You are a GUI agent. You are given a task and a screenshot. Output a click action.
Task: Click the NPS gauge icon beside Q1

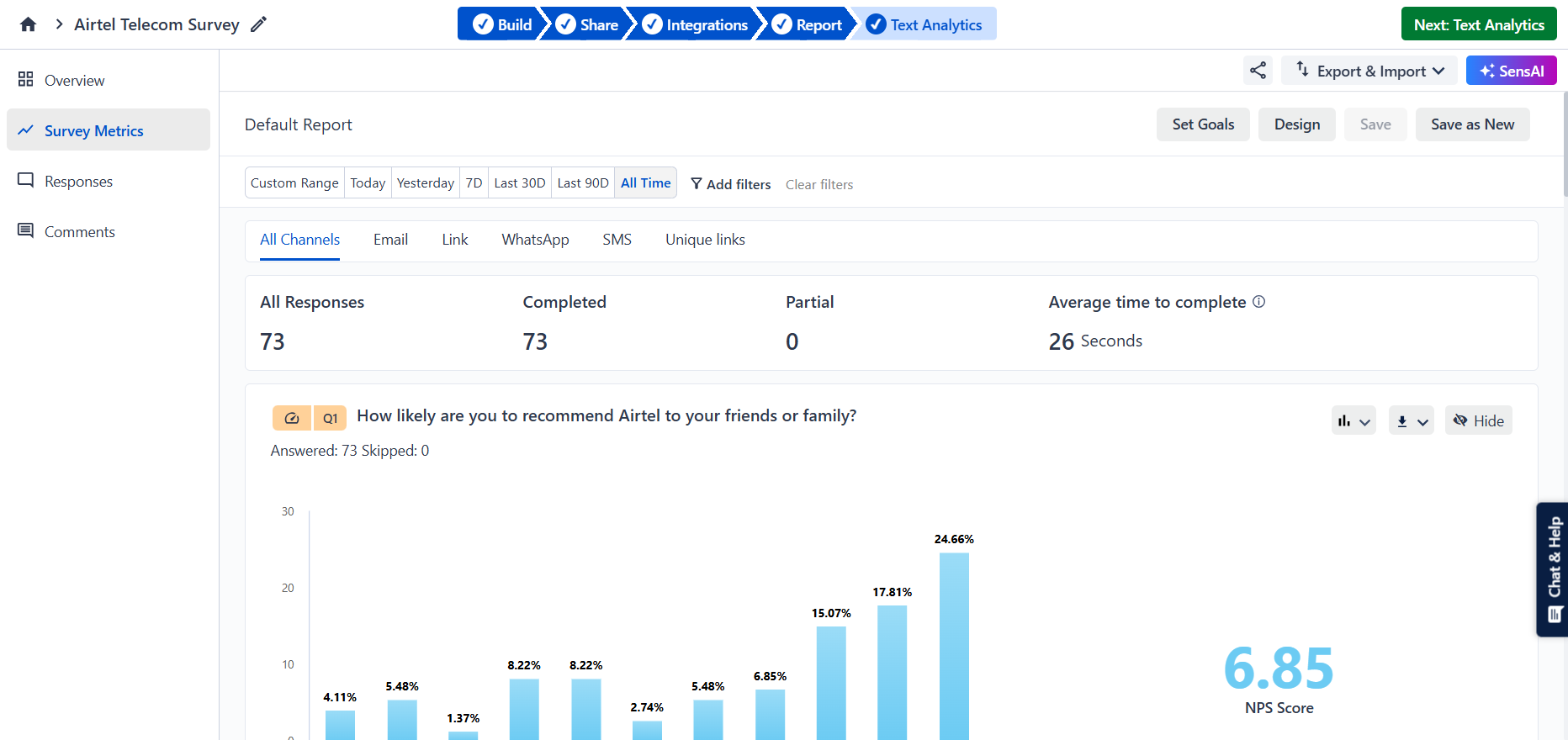291,418
